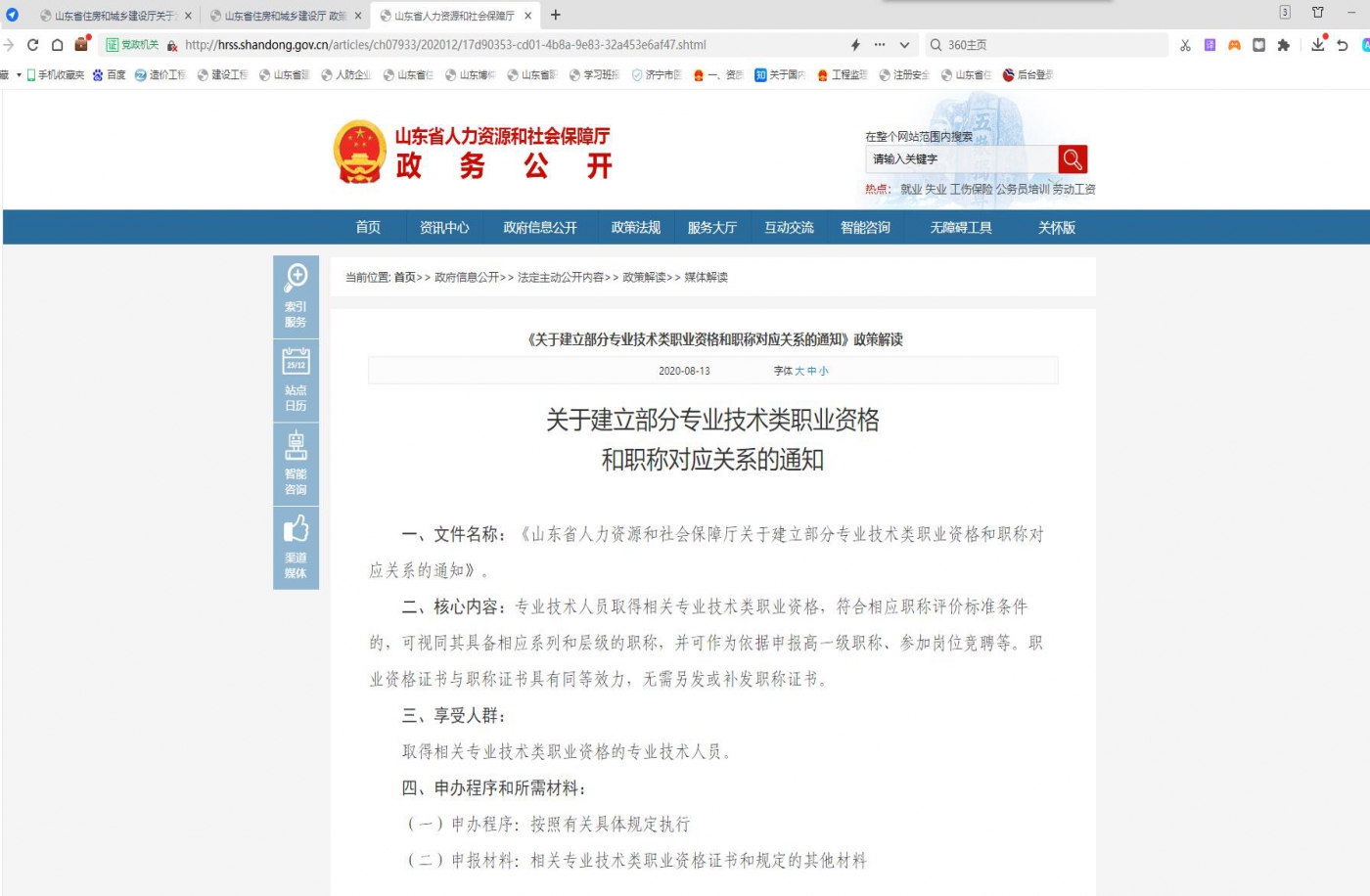Click the red magnifier search button
The width and height of the screenshot is (1370, 896).
point(1073,158)
